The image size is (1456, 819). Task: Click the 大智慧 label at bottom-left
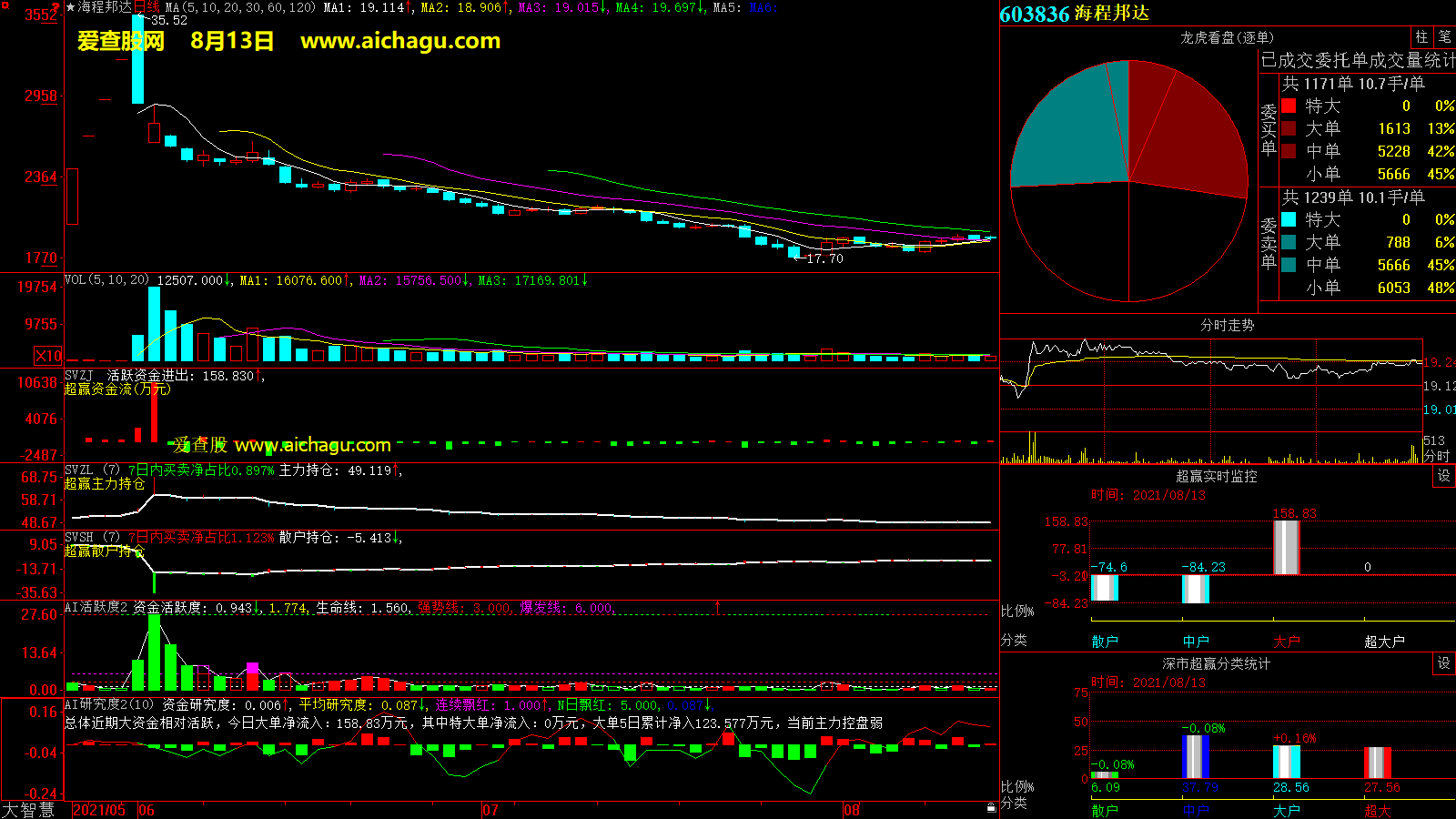tap(29, 810)
